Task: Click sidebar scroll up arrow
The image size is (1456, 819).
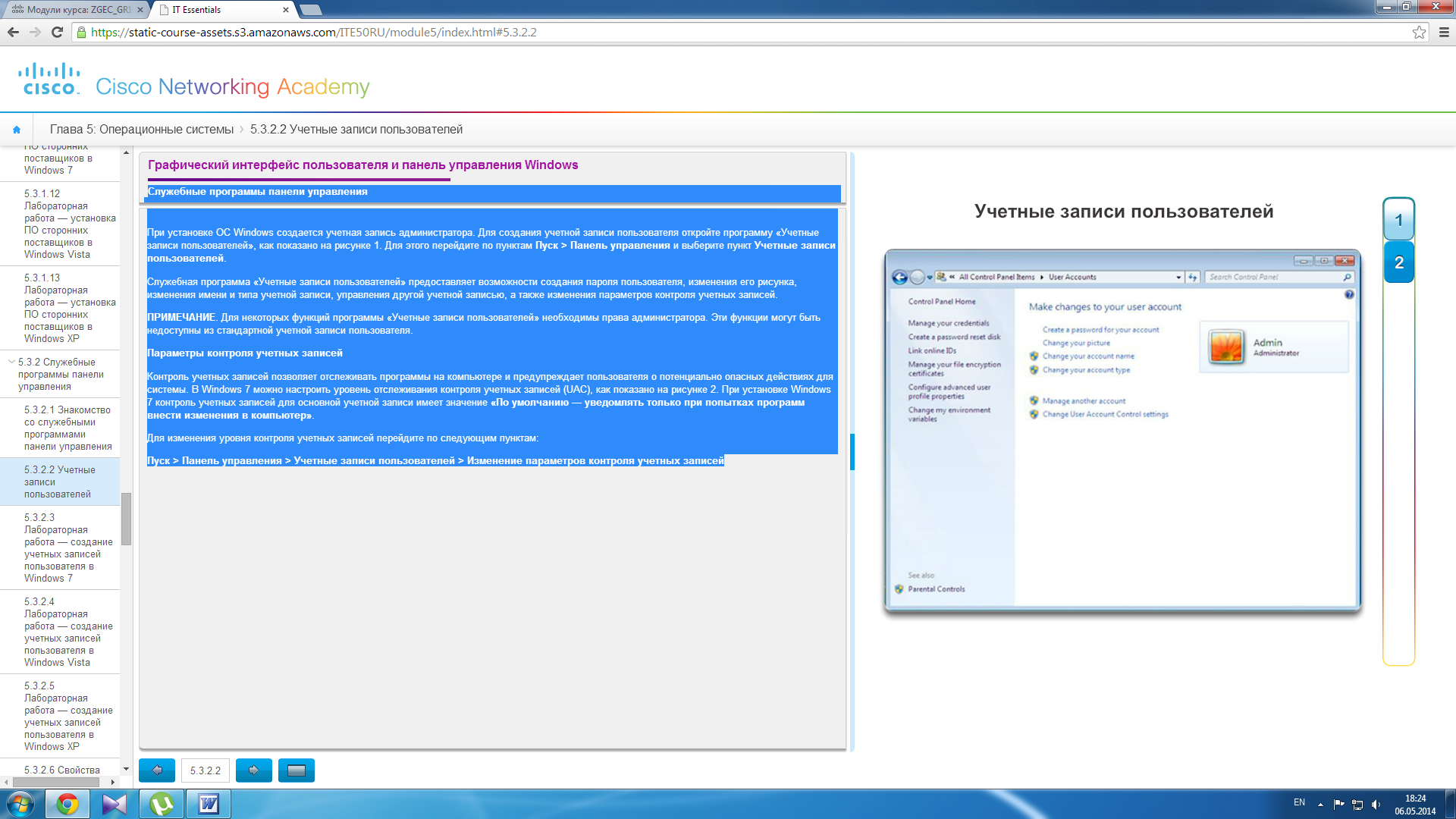Action: point(126,152)
